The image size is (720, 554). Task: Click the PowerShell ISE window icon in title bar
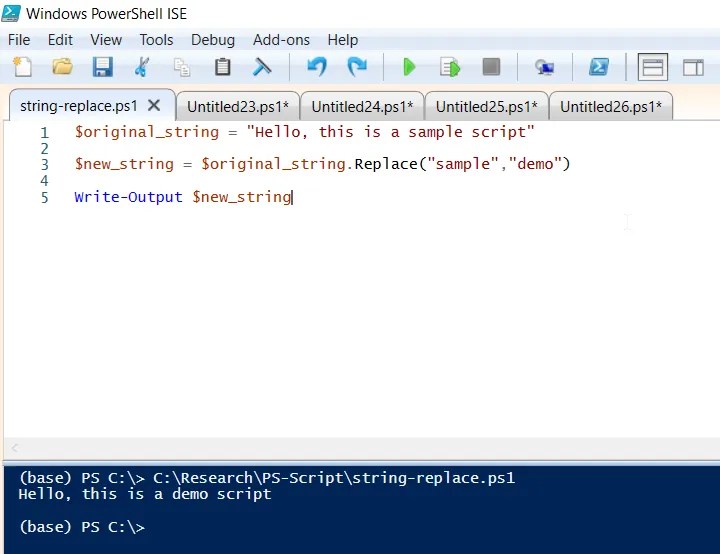point(11,13)
